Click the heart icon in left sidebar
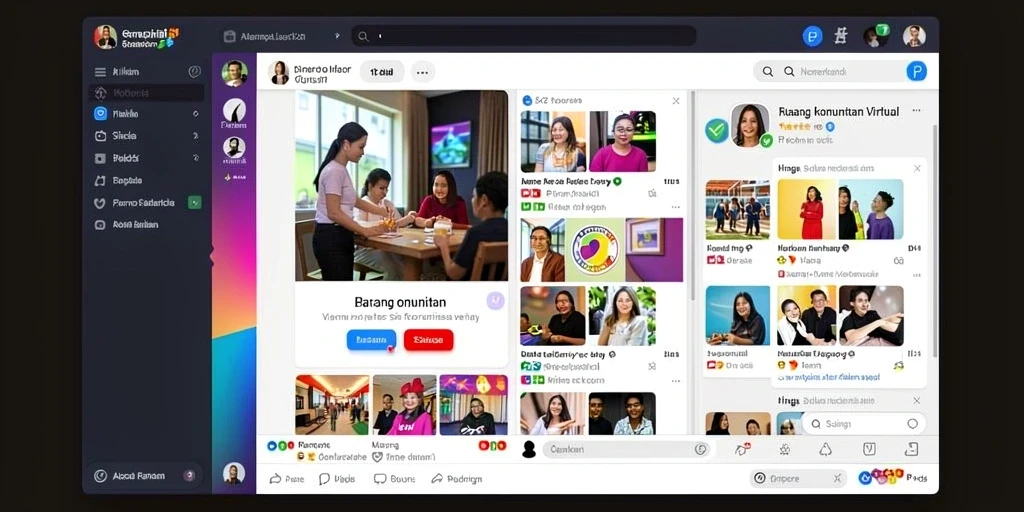Screen dimensions: 1024x512 point(100,203)
